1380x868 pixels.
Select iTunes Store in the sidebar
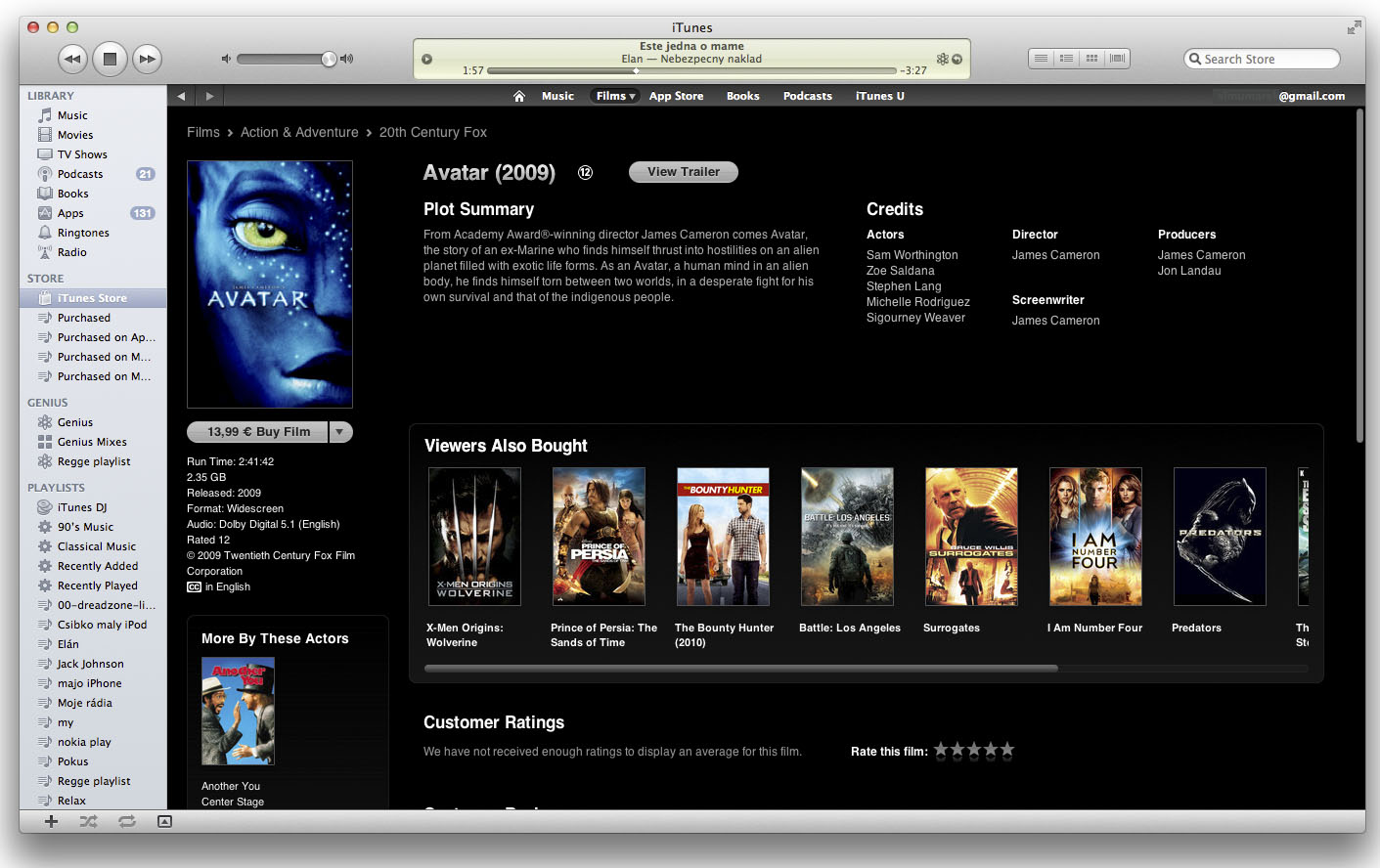click(93, 298)
